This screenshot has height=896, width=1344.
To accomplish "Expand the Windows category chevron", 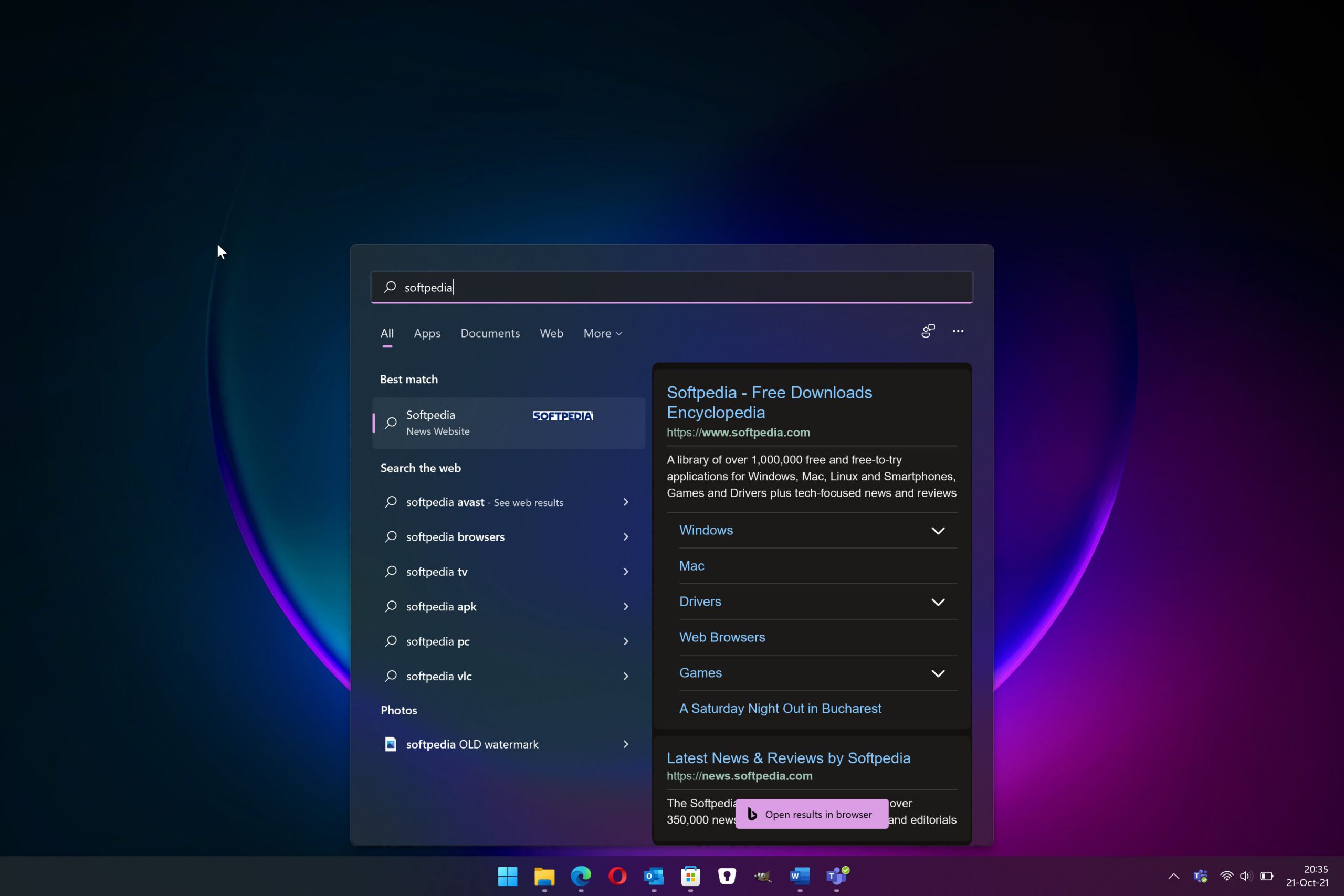I will [938, 531].
